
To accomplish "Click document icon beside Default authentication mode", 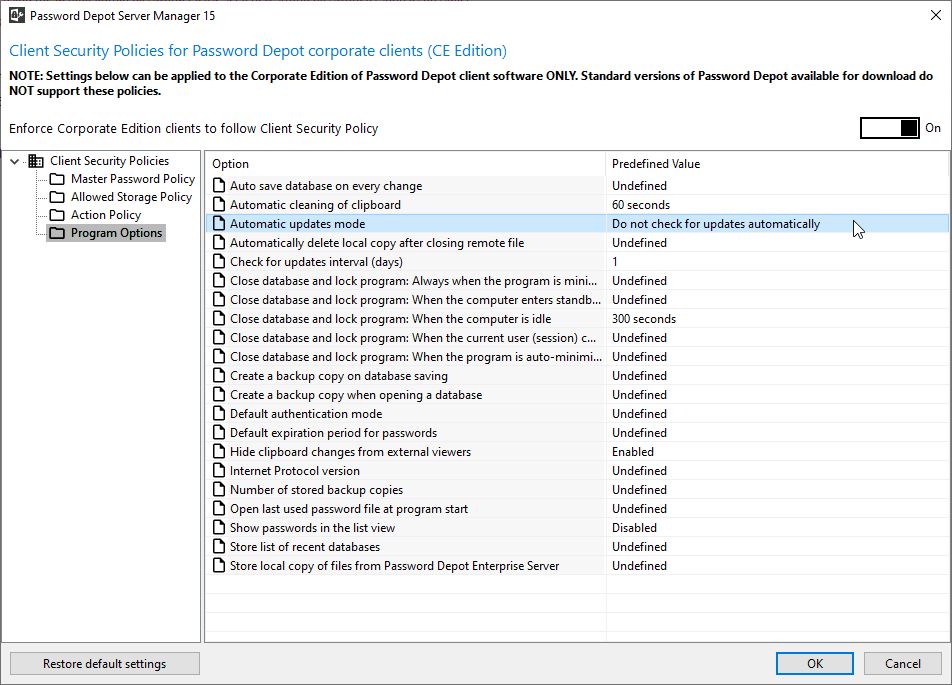I will (219, 414).
